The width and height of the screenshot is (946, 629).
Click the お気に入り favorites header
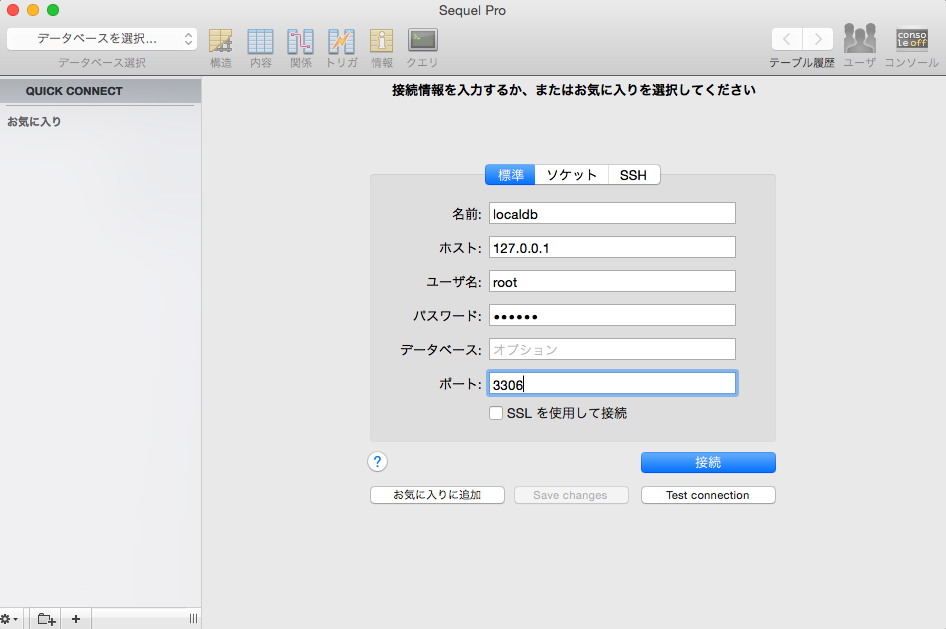point(34,122)
